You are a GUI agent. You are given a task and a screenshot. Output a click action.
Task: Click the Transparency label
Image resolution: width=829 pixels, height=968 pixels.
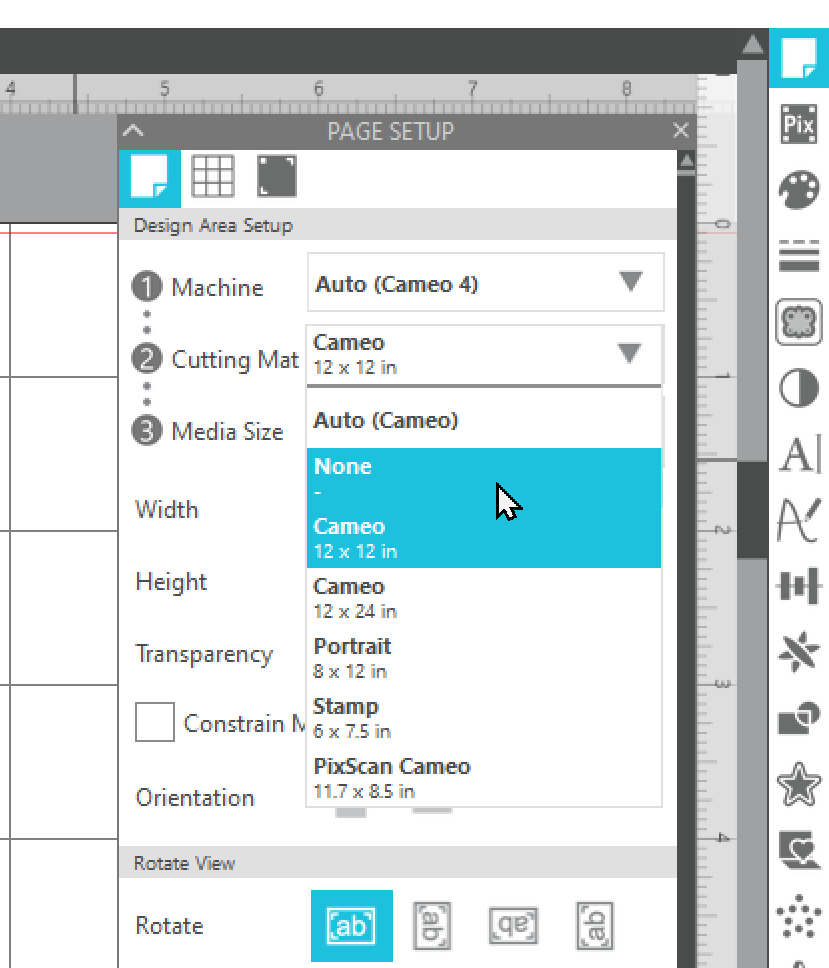tap(204, 654)
